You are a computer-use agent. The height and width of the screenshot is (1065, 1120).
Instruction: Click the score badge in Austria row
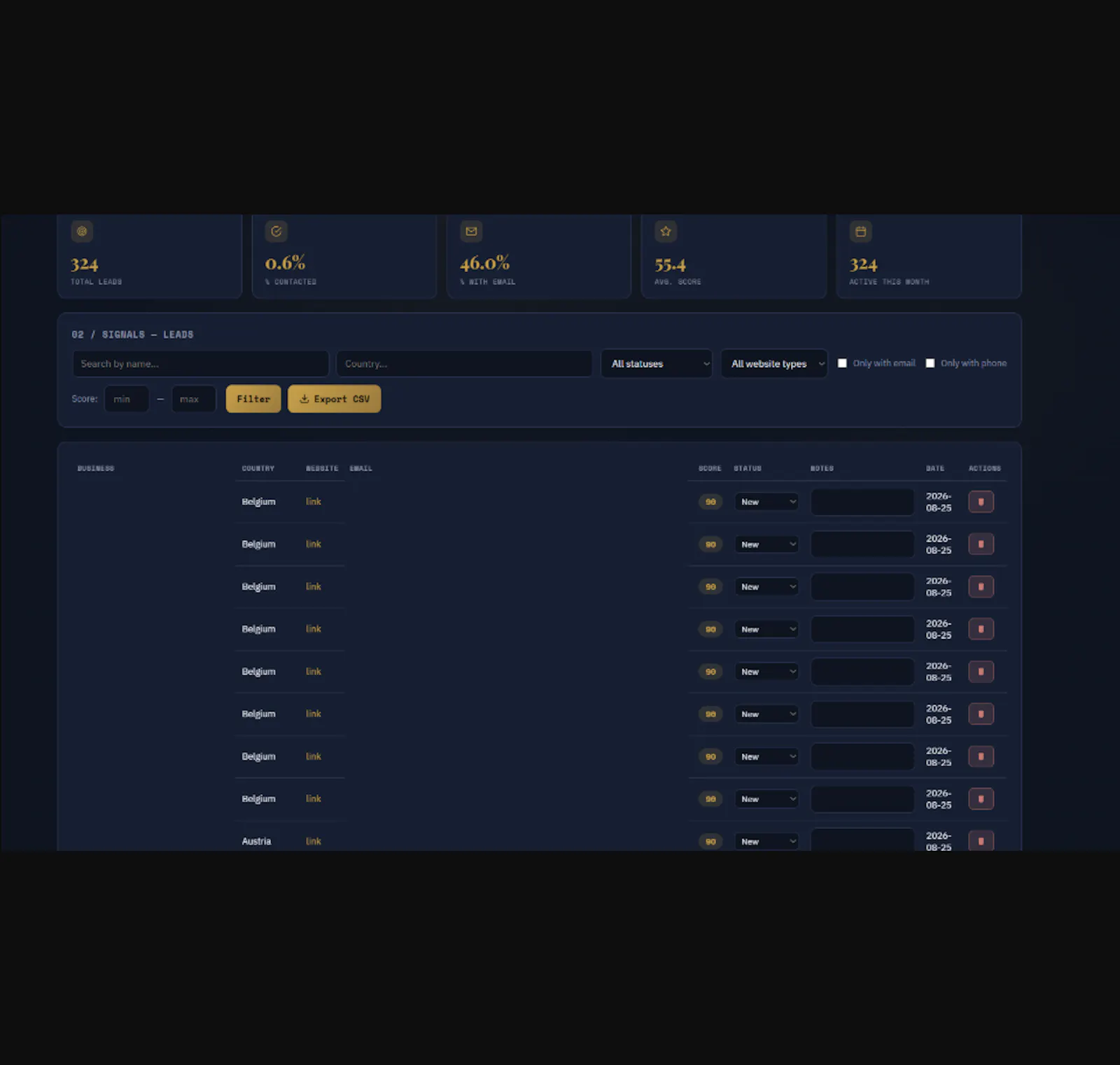coord(710,841)
